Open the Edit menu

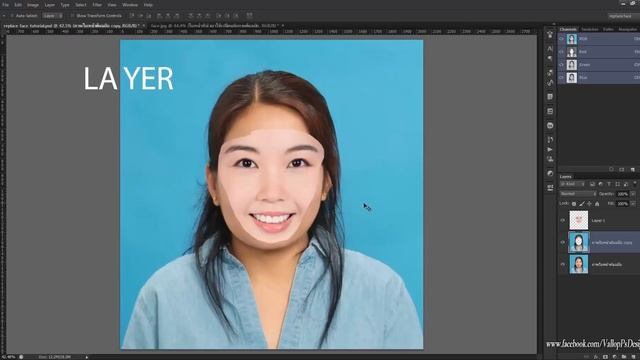(18, 5)
